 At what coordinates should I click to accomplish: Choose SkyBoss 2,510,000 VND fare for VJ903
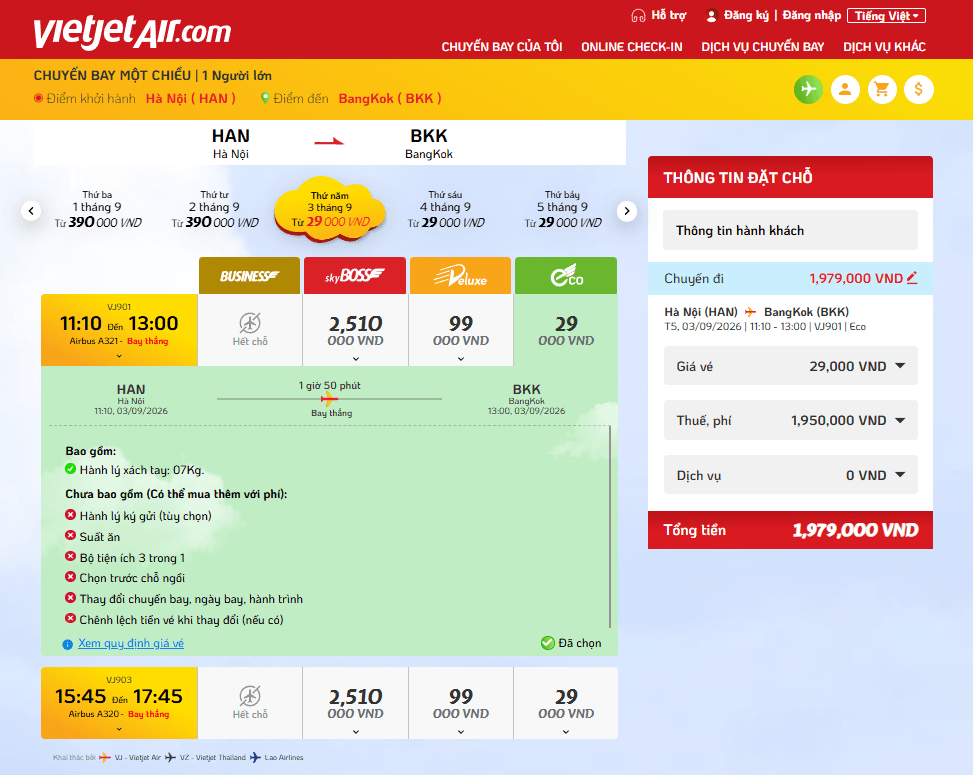coord(355,703)
